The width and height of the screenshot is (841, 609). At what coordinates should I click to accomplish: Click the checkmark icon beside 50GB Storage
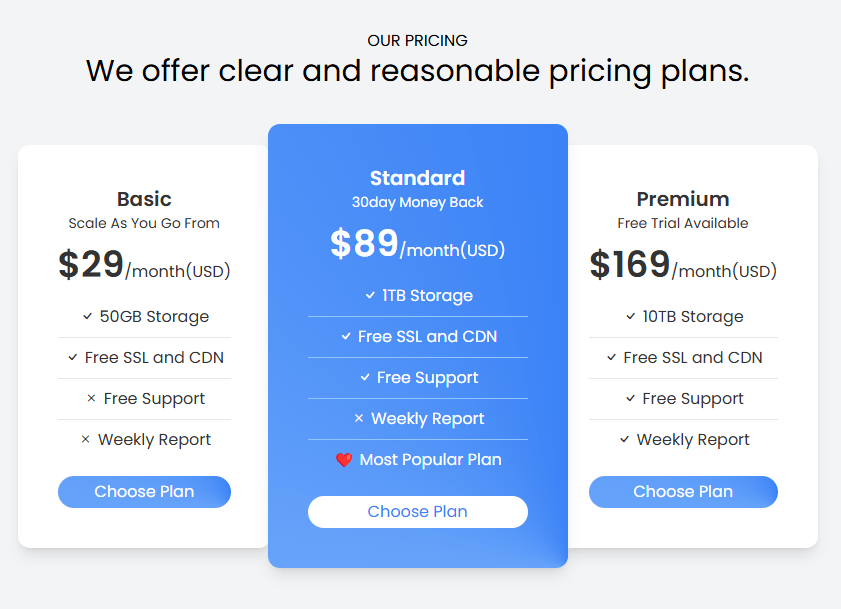point(87,317)
